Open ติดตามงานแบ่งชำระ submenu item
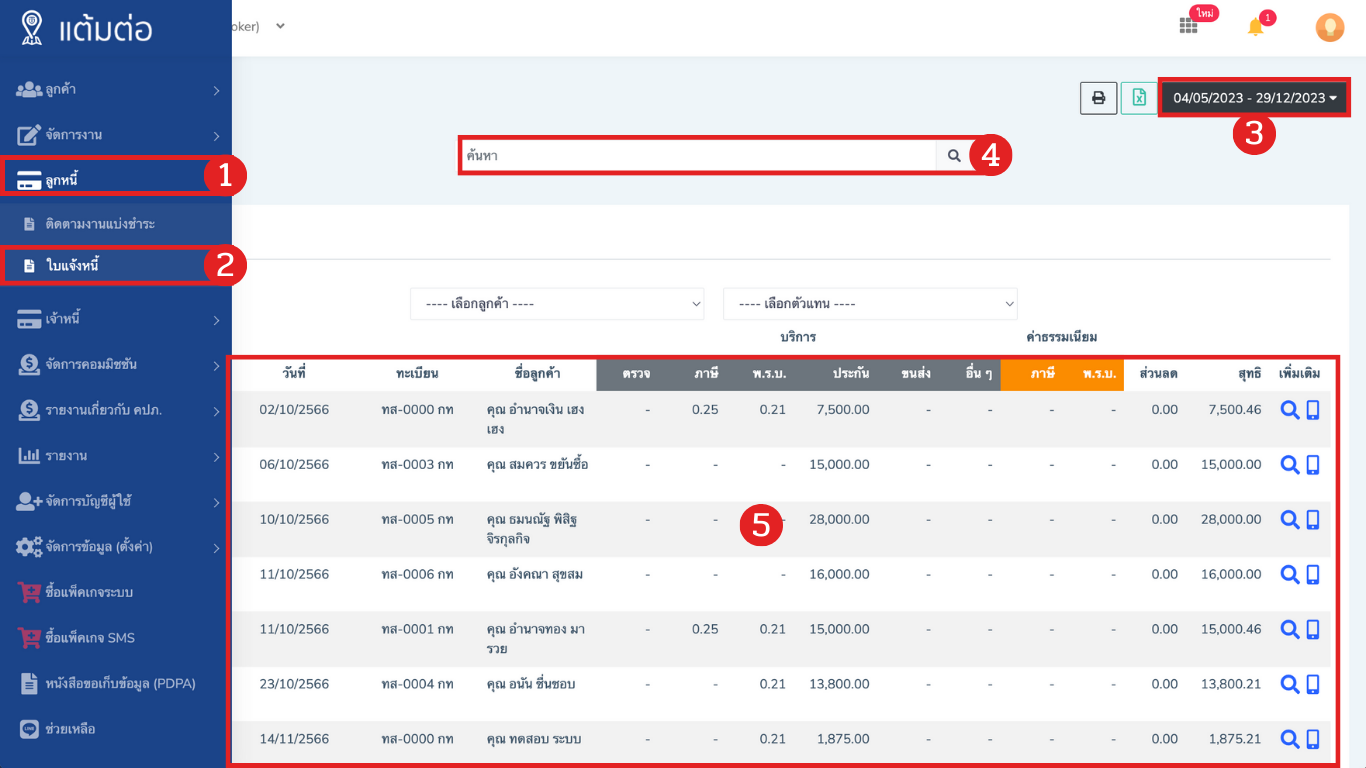This screenshot has width=1366, height=768. point(116,224)
